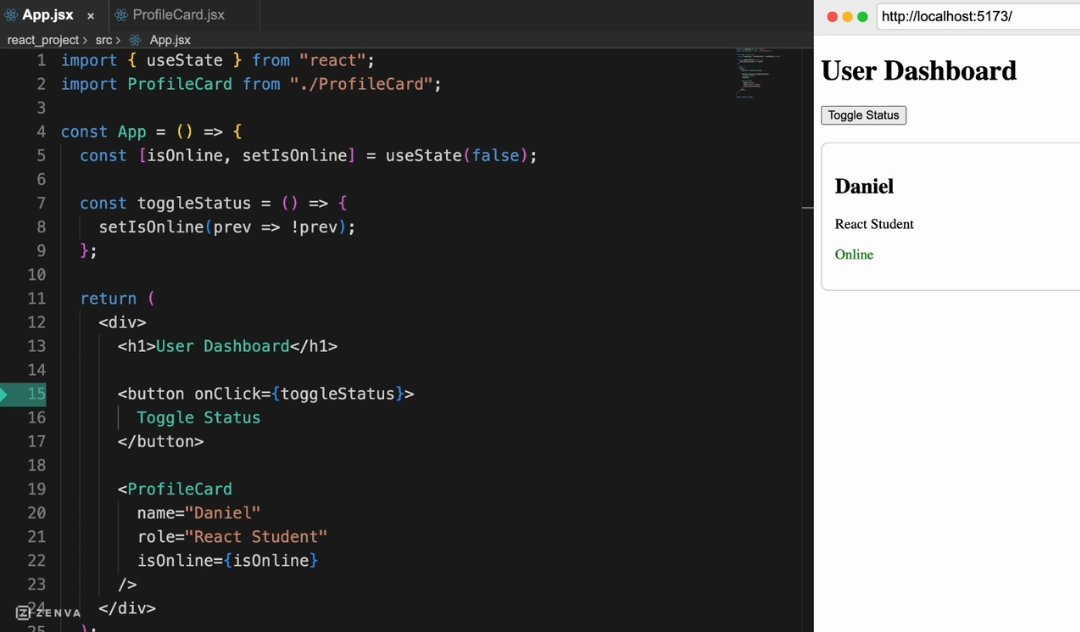Click the "Daniel" name prop value
This screenshot has width=1080, height=632.
(x=222, y=513)
